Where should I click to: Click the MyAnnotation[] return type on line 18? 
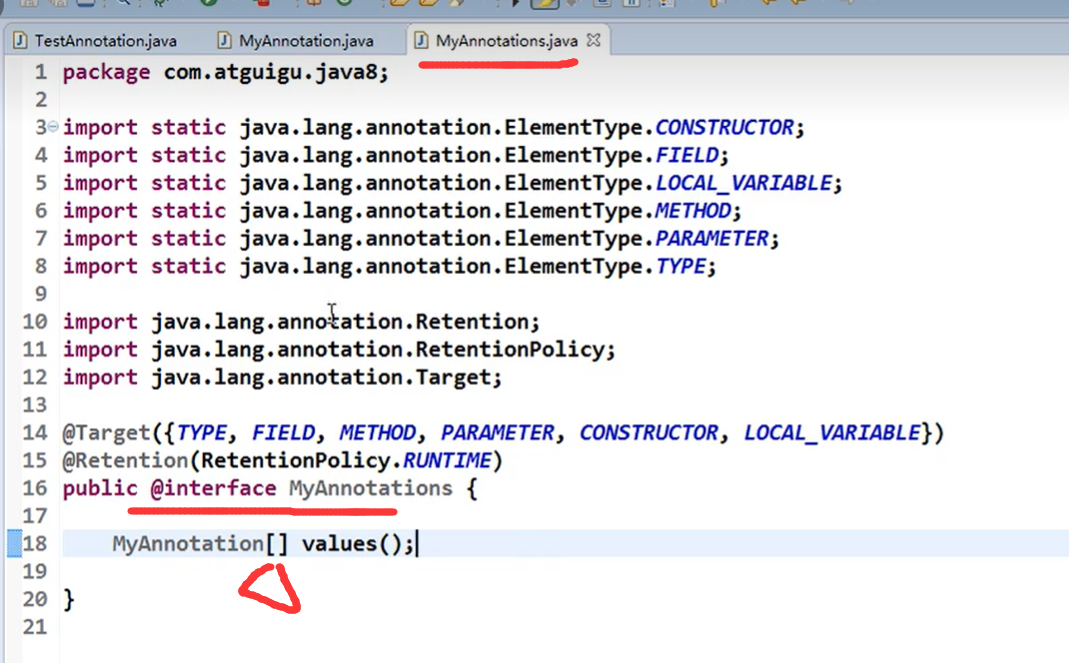(200, 544)
